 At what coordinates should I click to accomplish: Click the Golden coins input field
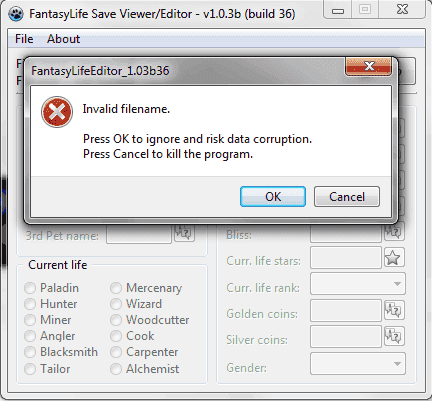point(346,310)
